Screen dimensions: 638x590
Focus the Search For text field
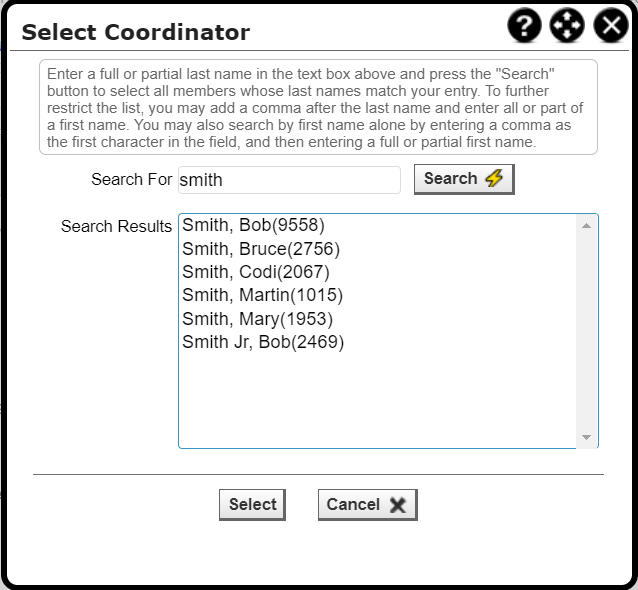(289, 180)
